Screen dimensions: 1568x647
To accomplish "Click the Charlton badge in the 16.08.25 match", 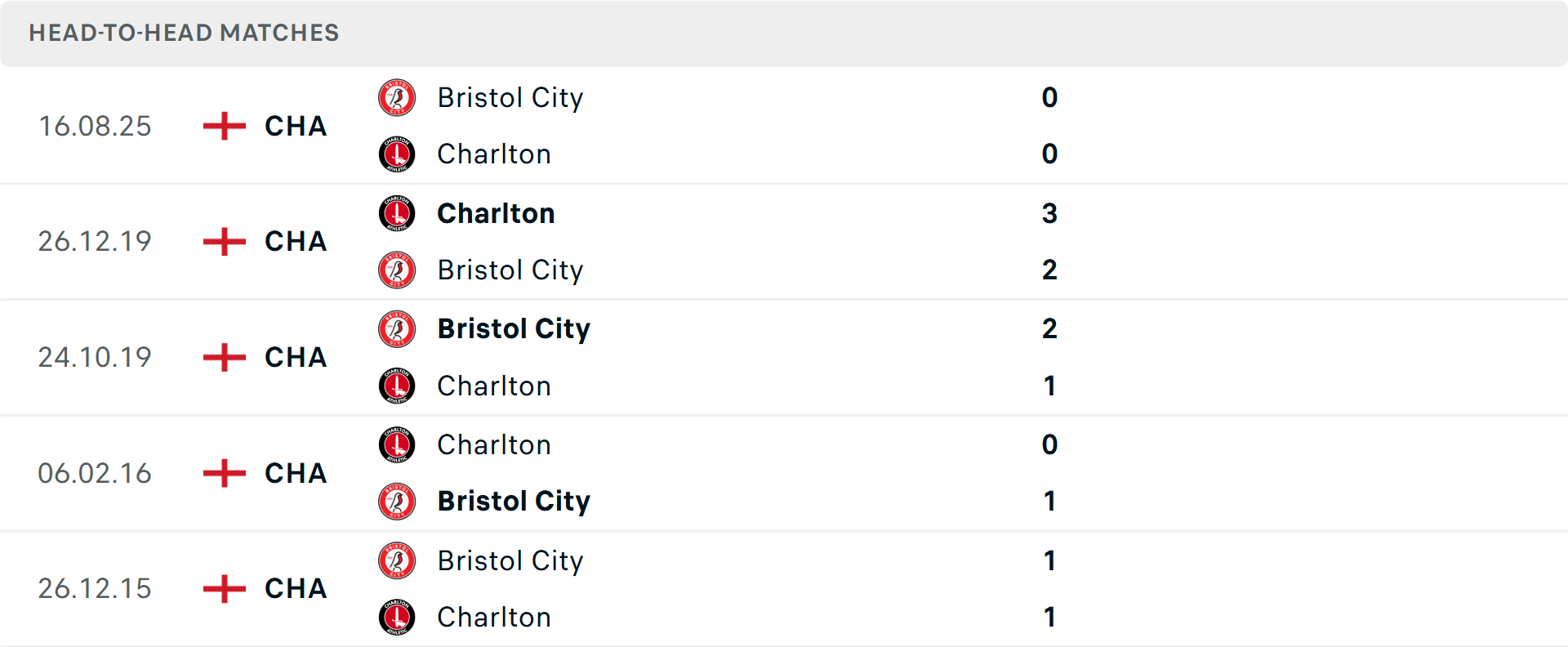I will point(397,154).
